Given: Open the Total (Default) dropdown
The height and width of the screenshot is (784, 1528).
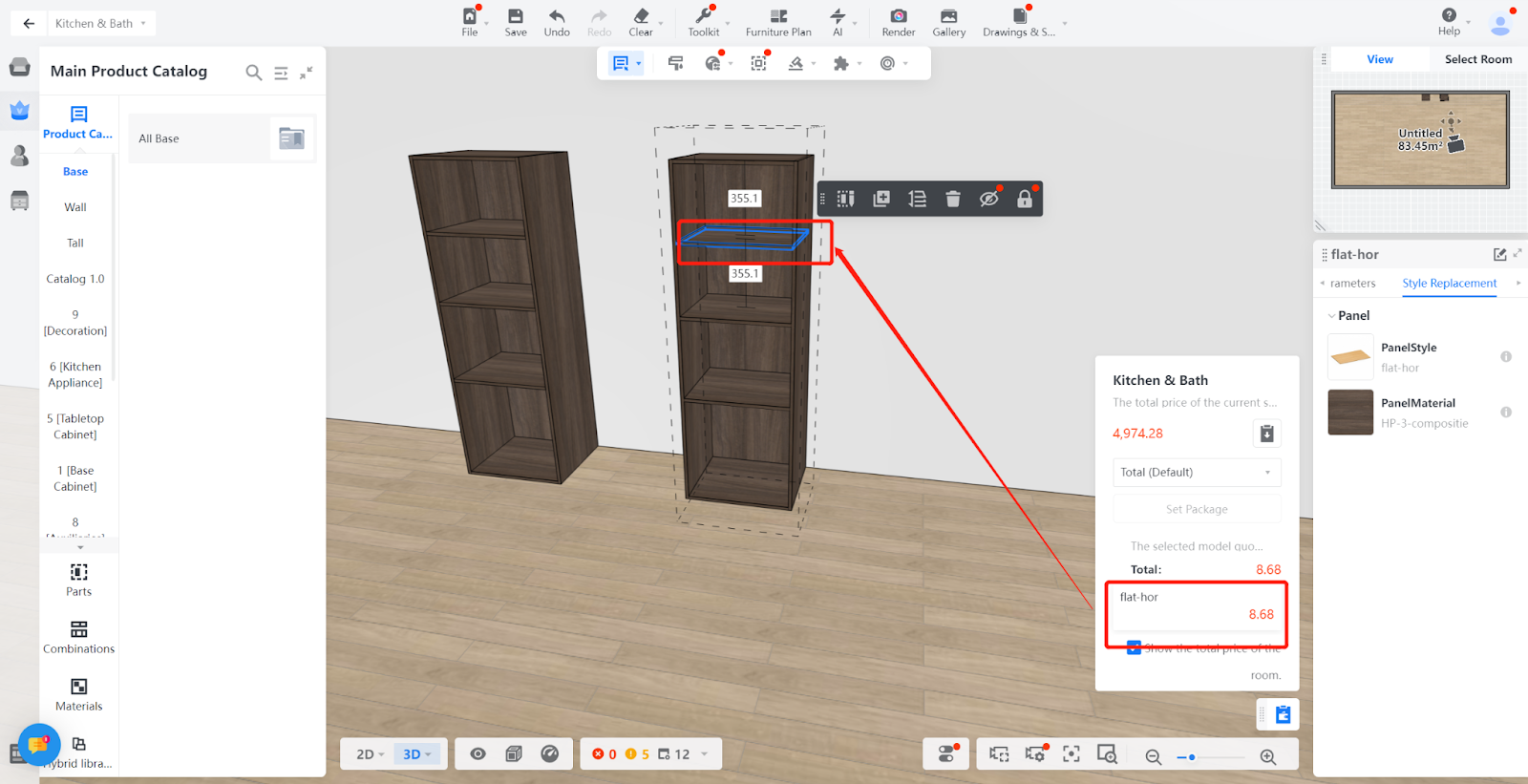Looking at the screenshot, I should coord(1197,473).
